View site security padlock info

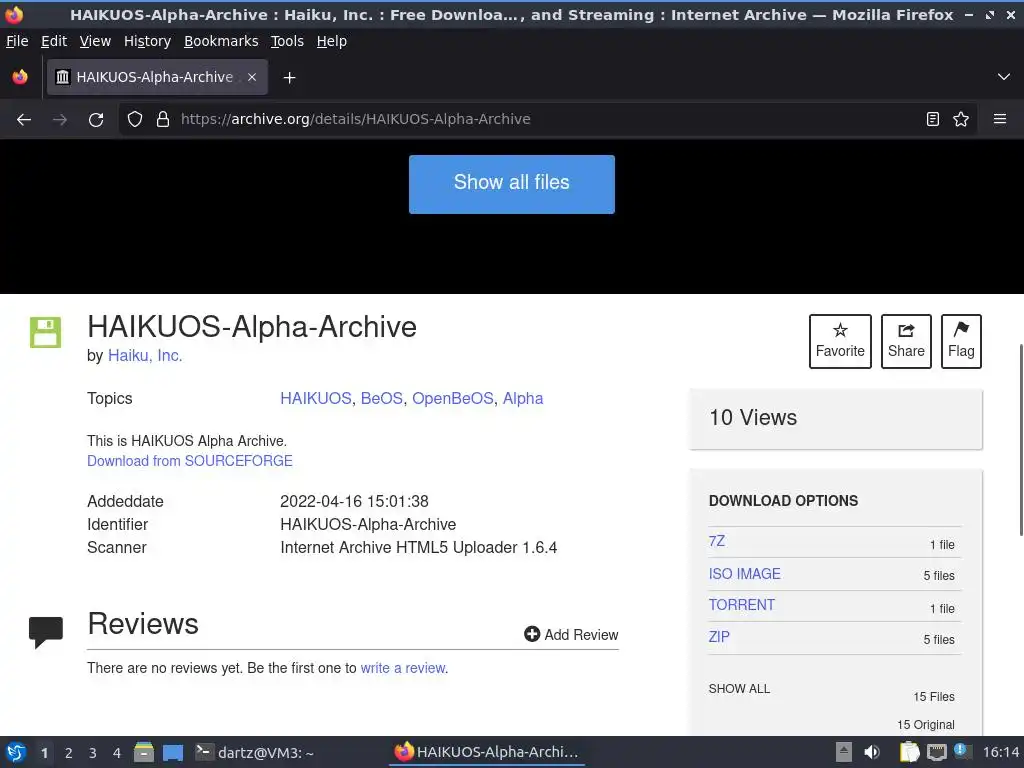coord(163,119)
